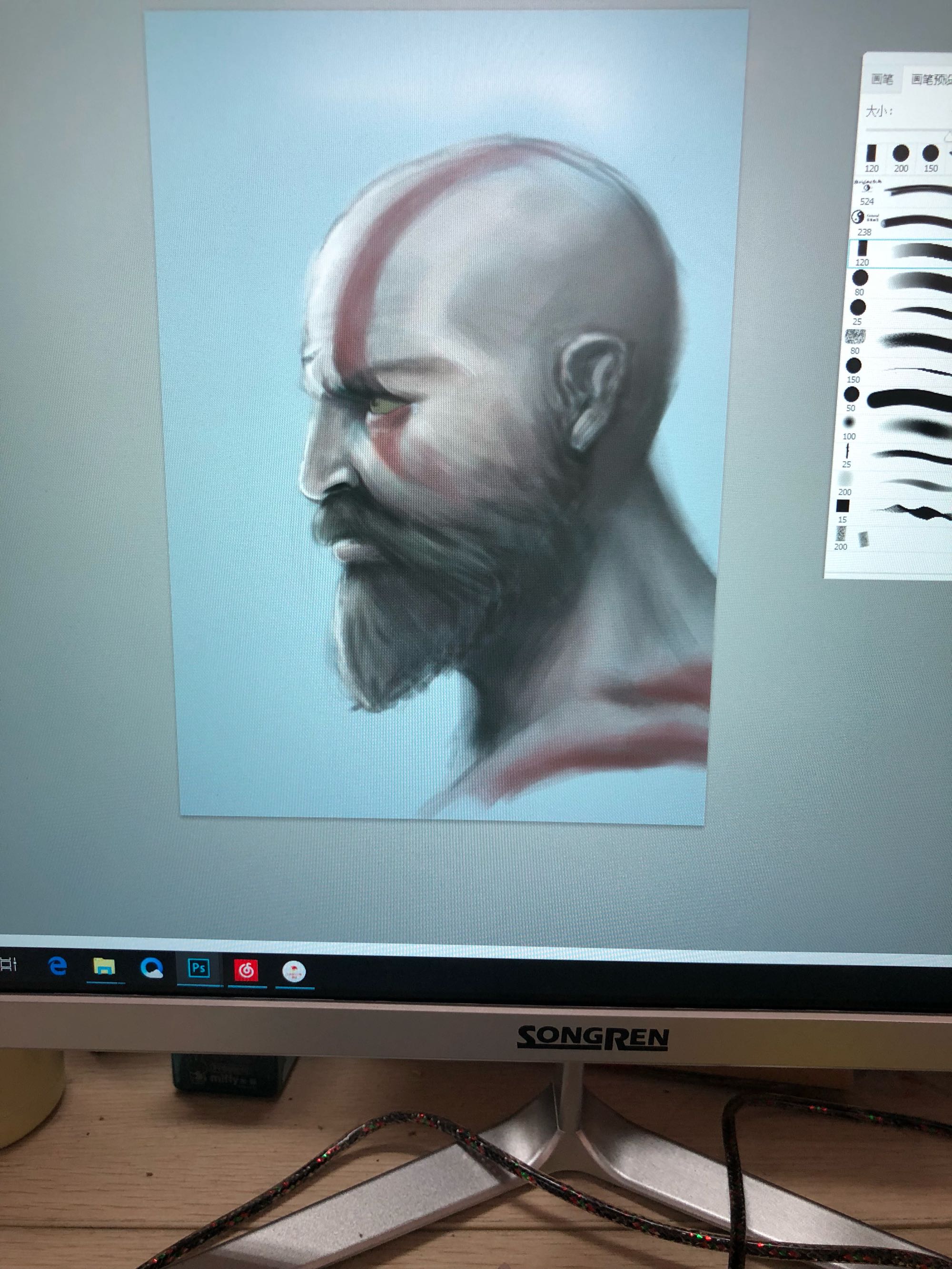Switch to the 画笔 tab
The height and width of the screenshot is (1269, 952).
point(882,79)
